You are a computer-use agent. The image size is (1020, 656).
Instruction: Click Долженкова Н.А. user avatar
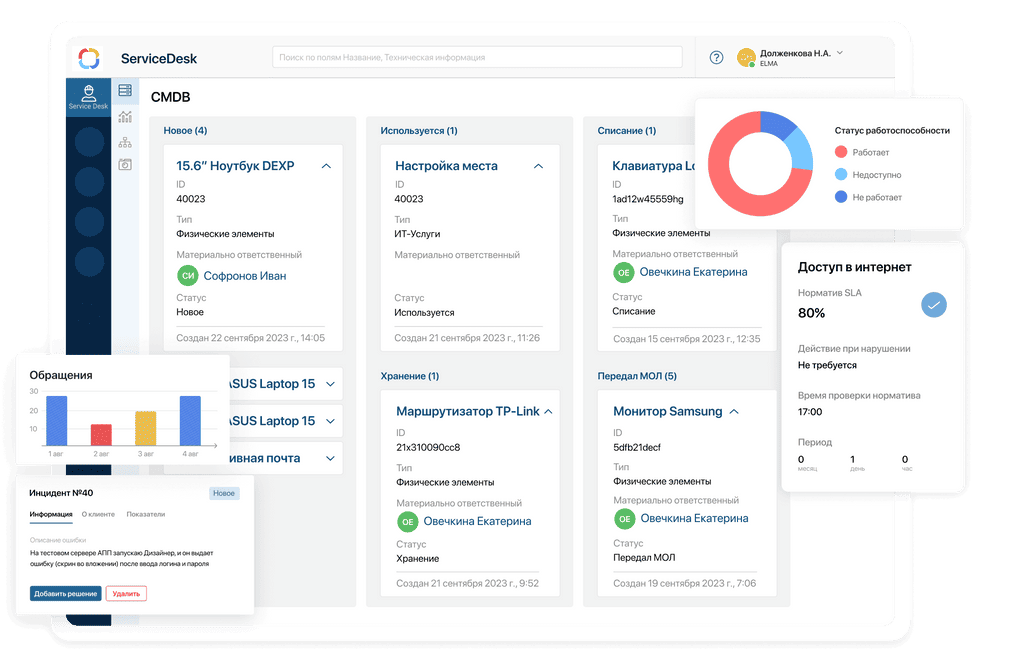point(746,58)
